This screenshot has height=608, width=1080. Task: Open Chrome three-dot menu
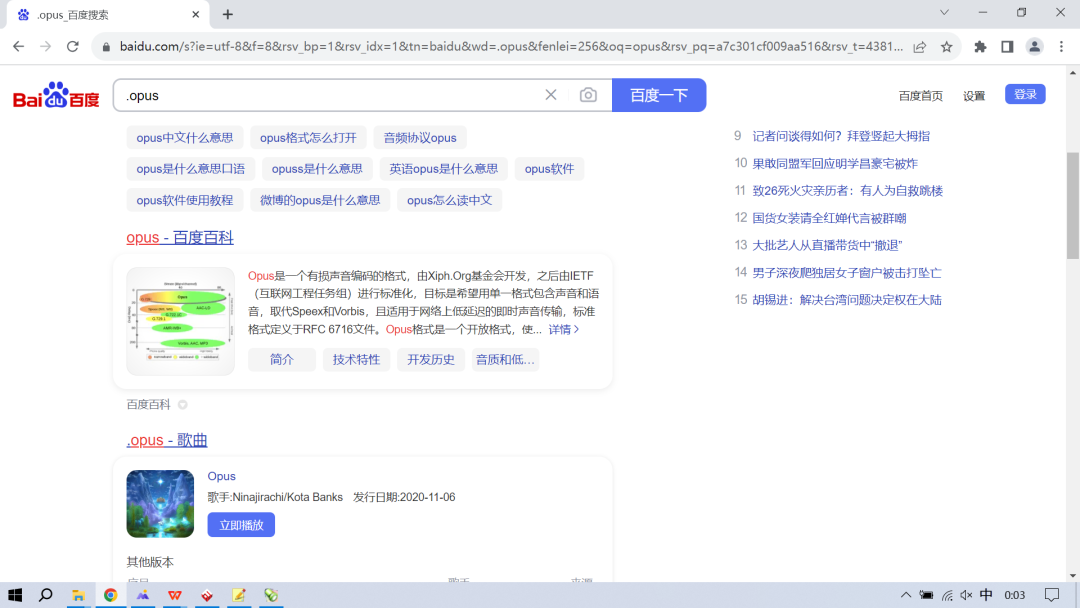[1061, 47]
